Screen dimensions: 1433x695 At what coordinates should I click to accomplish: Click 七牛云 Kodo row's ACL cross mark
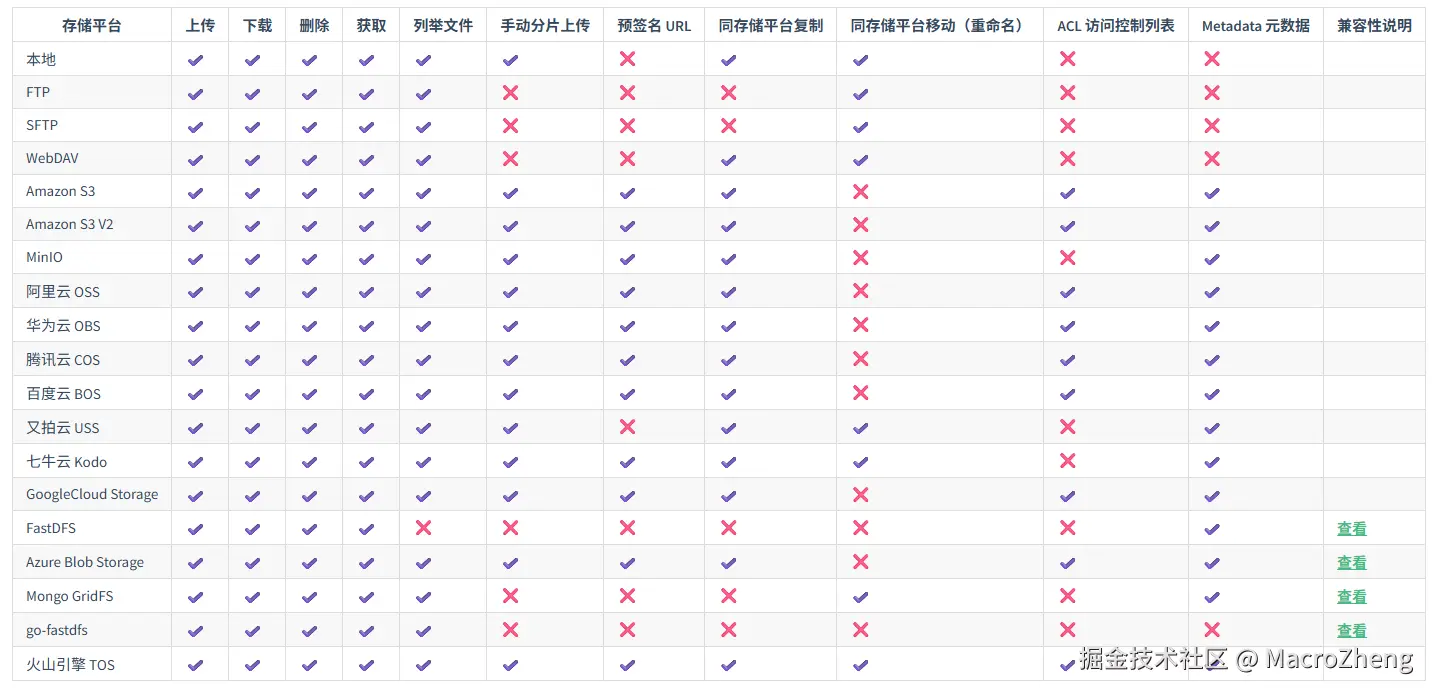[x=1067, y=460]
